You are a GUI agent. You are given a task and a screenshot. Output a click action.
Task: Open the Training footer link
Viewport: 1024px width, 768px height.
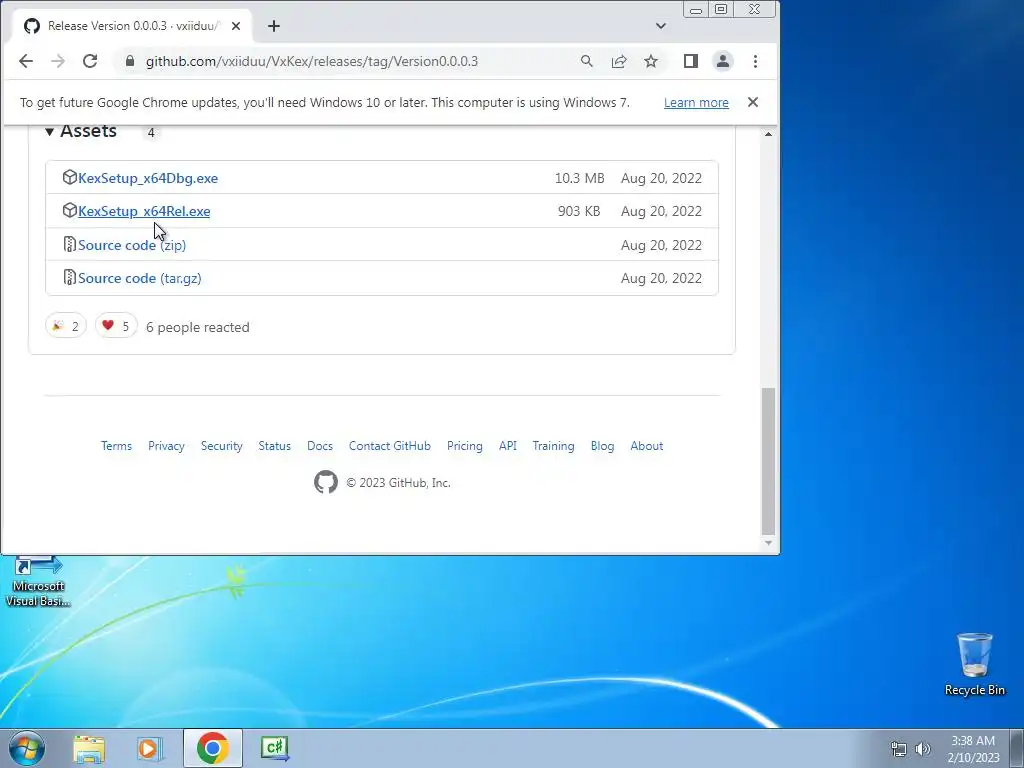(553, 446)
